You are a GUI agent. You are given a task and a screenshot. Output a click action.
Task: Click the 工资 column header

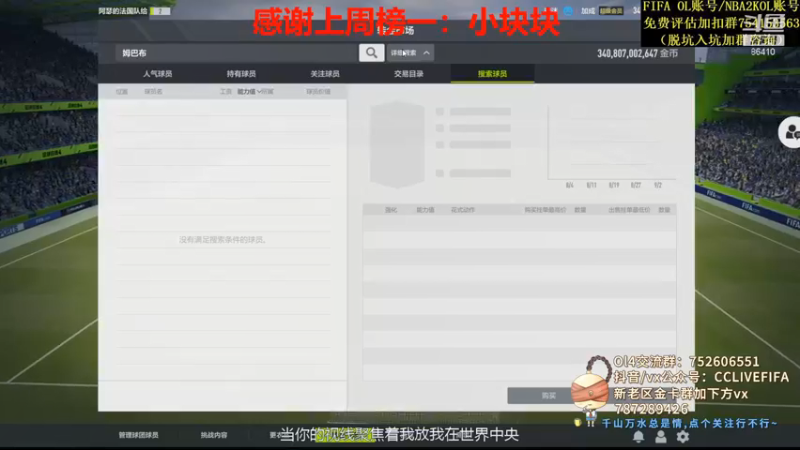point(226,92)
